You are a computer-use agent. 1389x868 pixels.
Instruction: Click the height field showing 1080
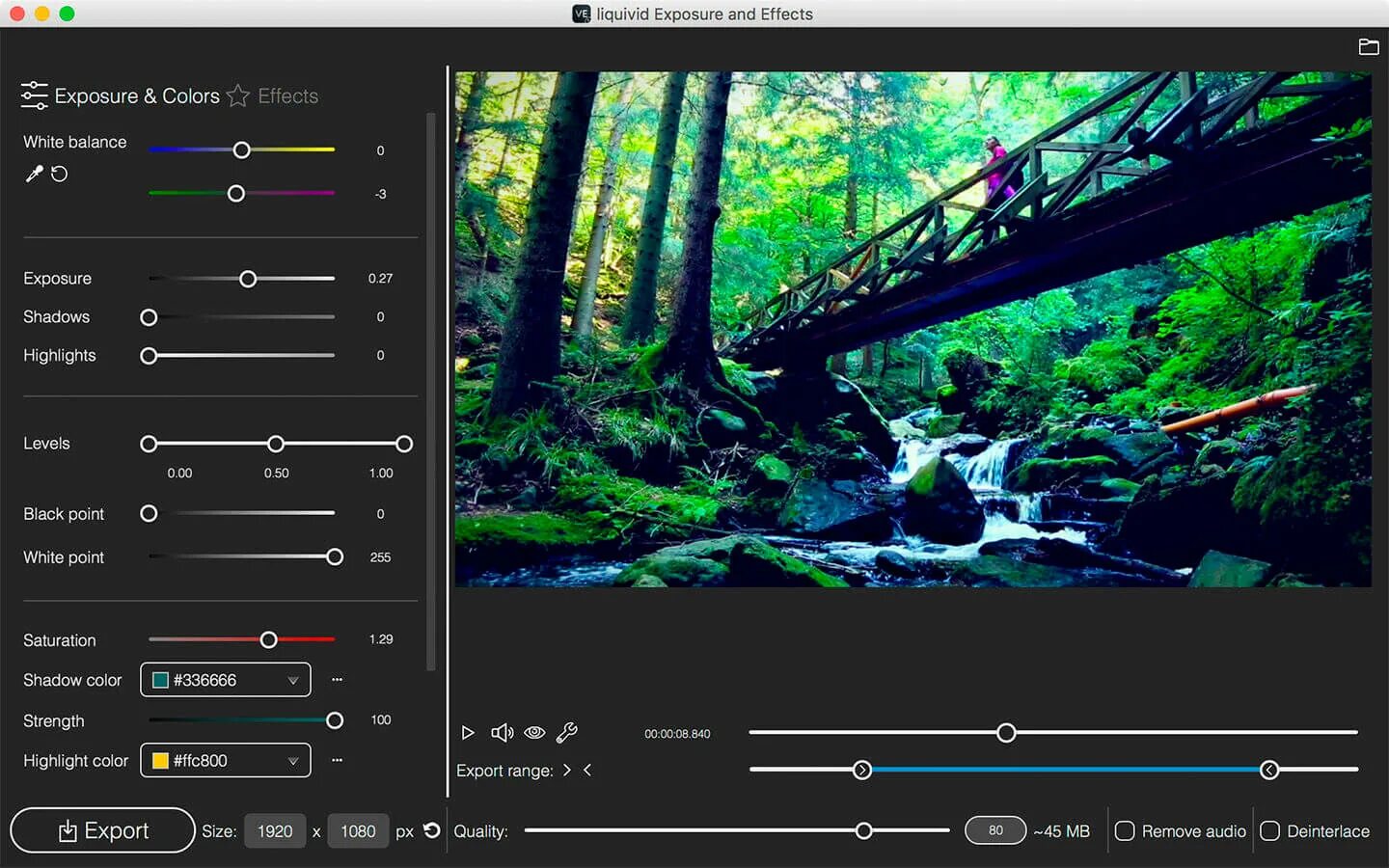(358, 831)
